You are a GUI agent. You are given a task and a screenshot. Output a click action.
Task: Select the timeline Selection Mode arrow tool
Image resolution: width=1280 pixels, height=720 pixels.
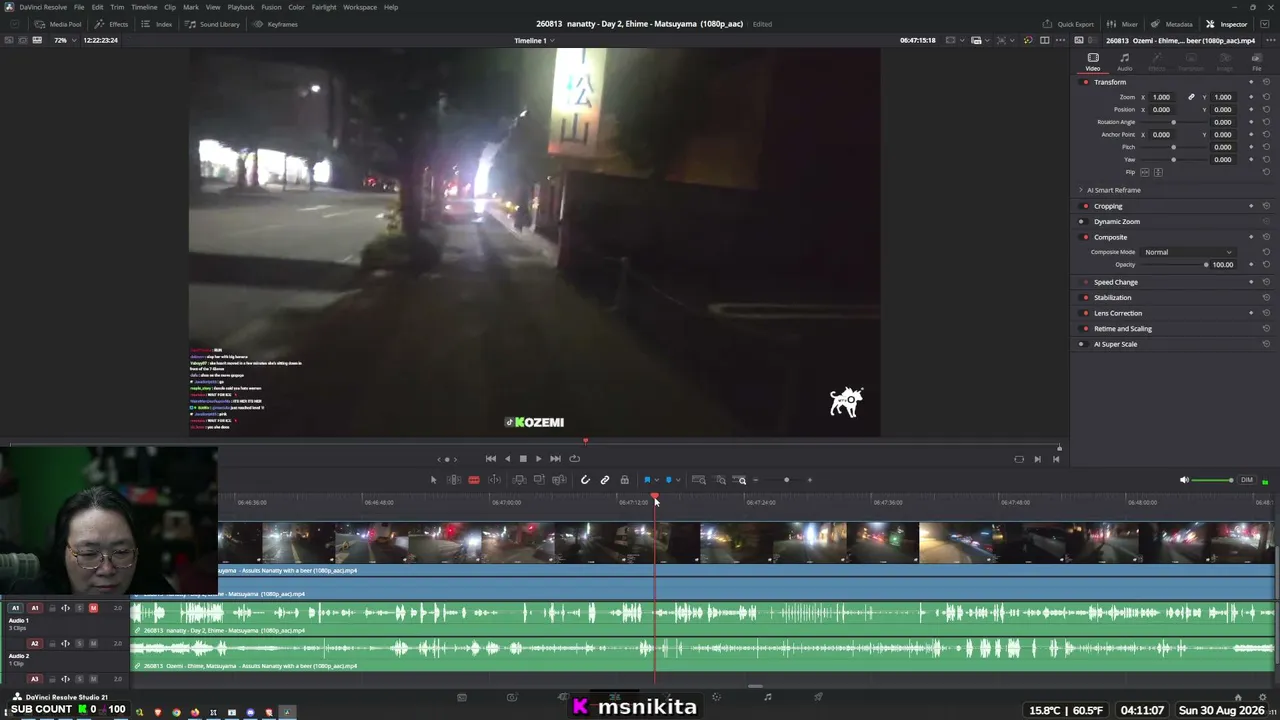coord(433,480)
